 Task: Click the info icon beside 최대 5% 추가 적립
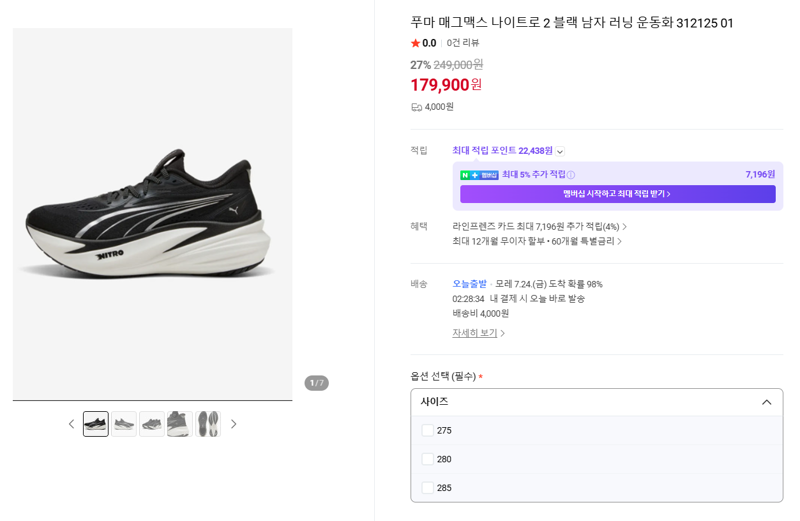tap(571, 175)
